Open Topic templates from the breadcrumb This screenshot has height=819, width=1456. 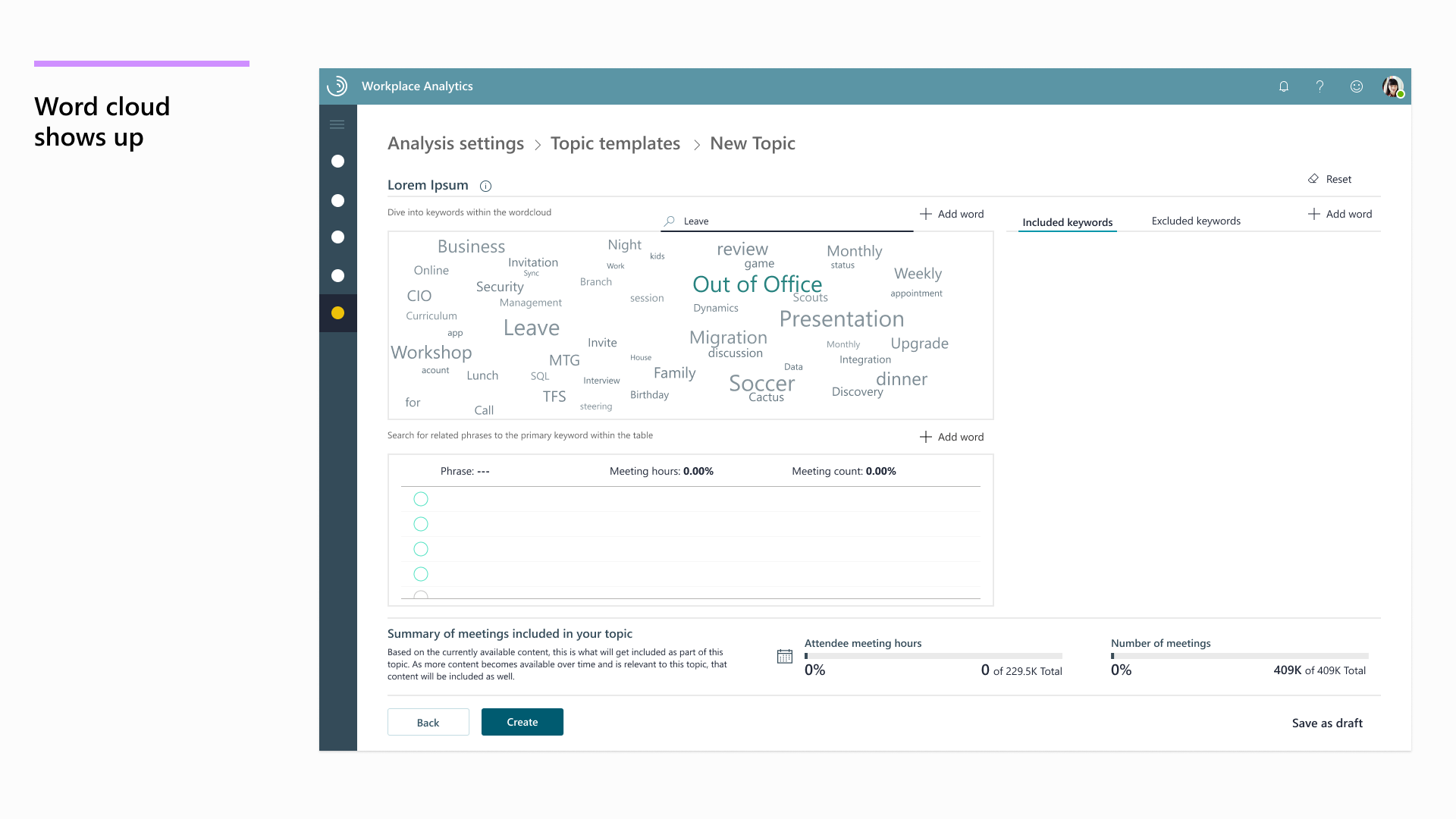[x=615, y=143]
